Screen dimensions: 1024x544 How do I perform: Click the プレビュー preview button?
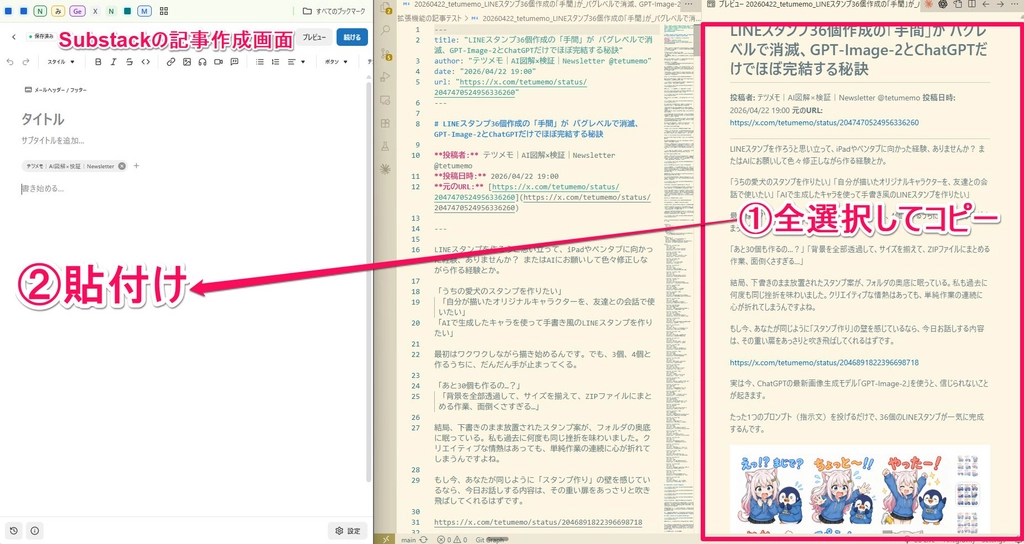[314, 37]
